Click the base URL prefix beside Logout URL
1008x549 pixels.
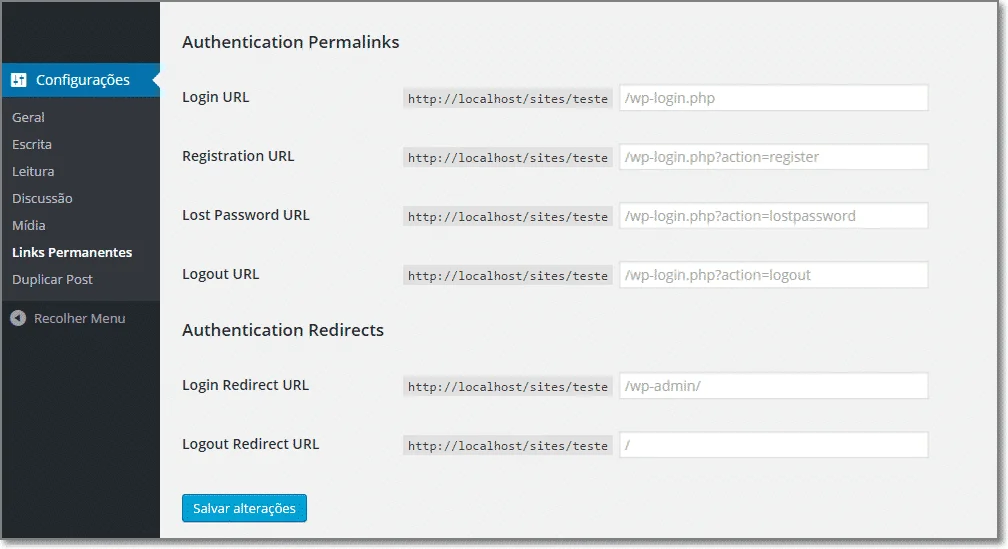[508, 276]
